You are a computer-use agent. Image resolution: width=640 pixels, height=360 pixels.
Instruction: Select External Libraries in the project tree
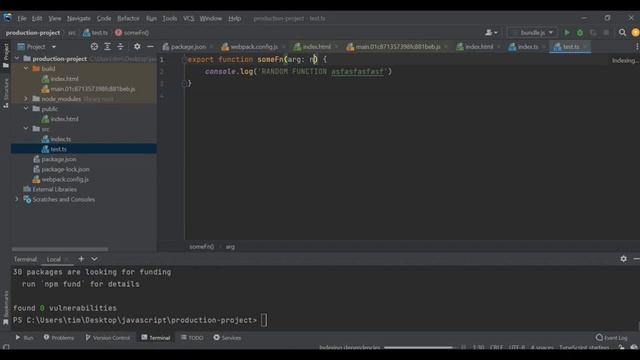point(54,189)
